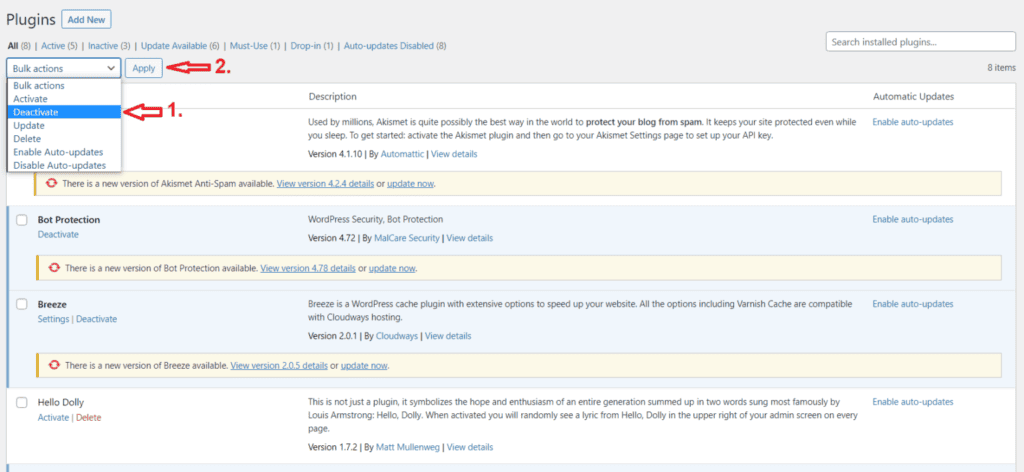Check the Hello Dolly plugin checkbox
The width and height of the screenshot is (1024, 472).
[22, 402]
